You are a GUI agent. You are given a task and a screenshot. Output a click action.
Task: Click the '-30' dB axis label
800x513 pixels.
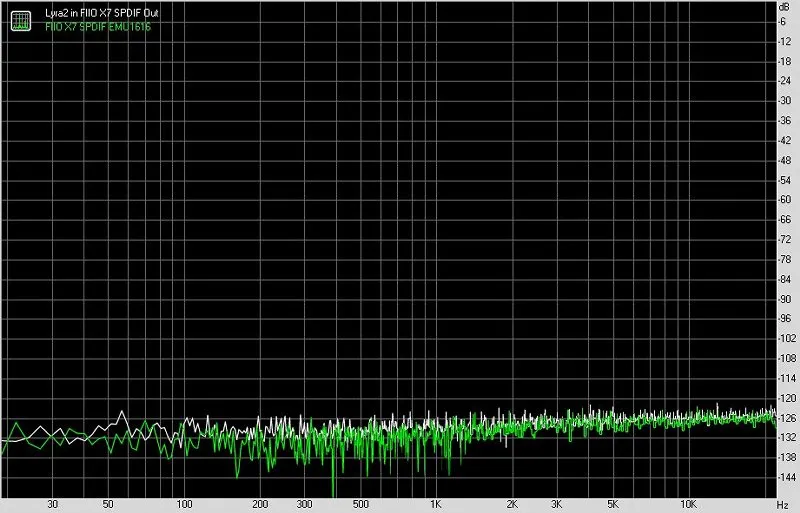point(785,101)
